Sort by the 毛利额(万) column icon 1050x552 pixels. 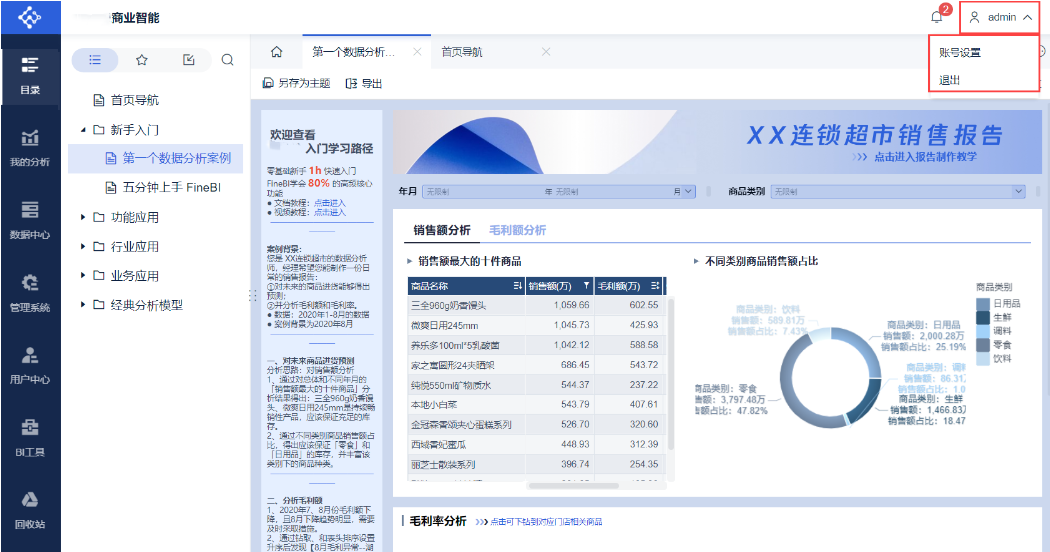pyautogui.click(x=655, y=286)
